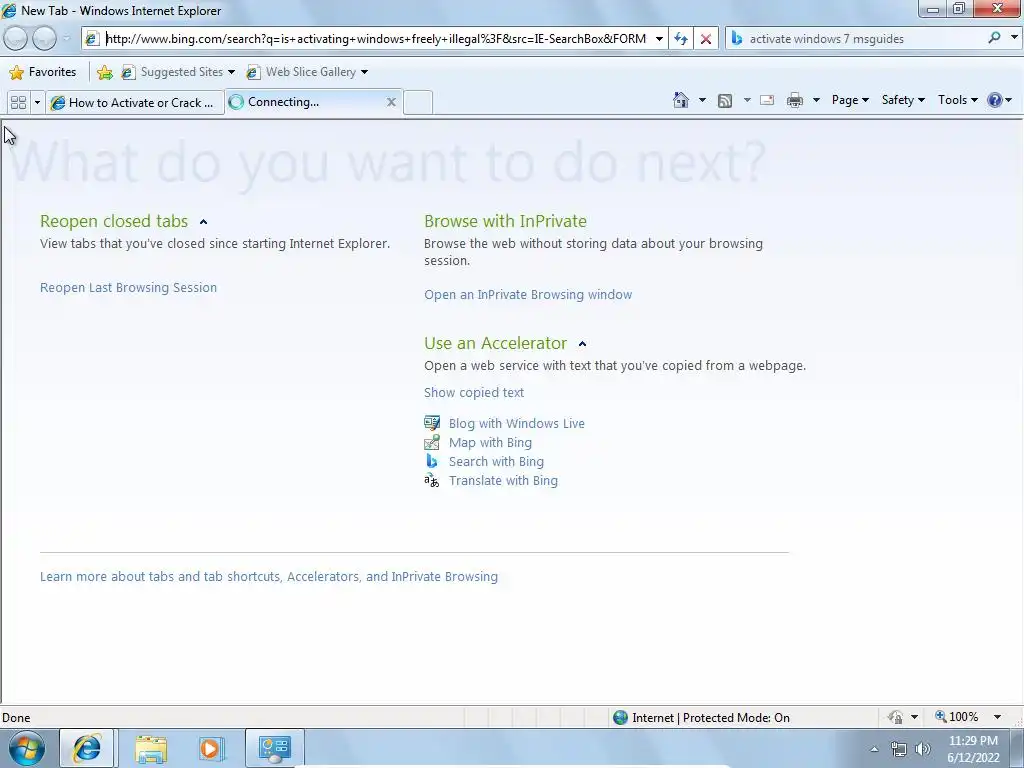
Task: Click the Print icon
Action: coord(795,100)
